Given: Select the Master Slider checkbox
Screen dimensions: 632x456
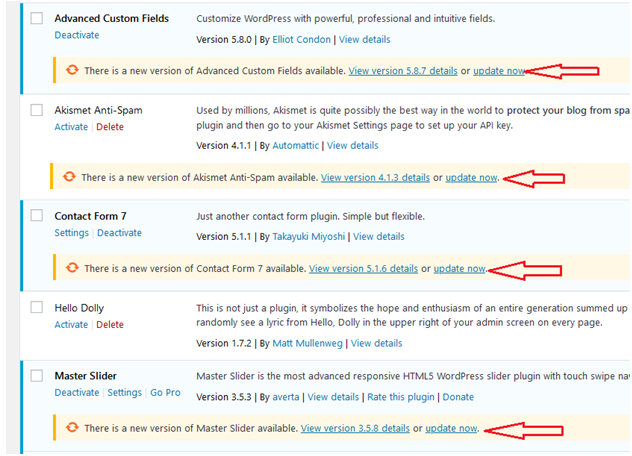Looking at the screenshot, I should 37,376.
